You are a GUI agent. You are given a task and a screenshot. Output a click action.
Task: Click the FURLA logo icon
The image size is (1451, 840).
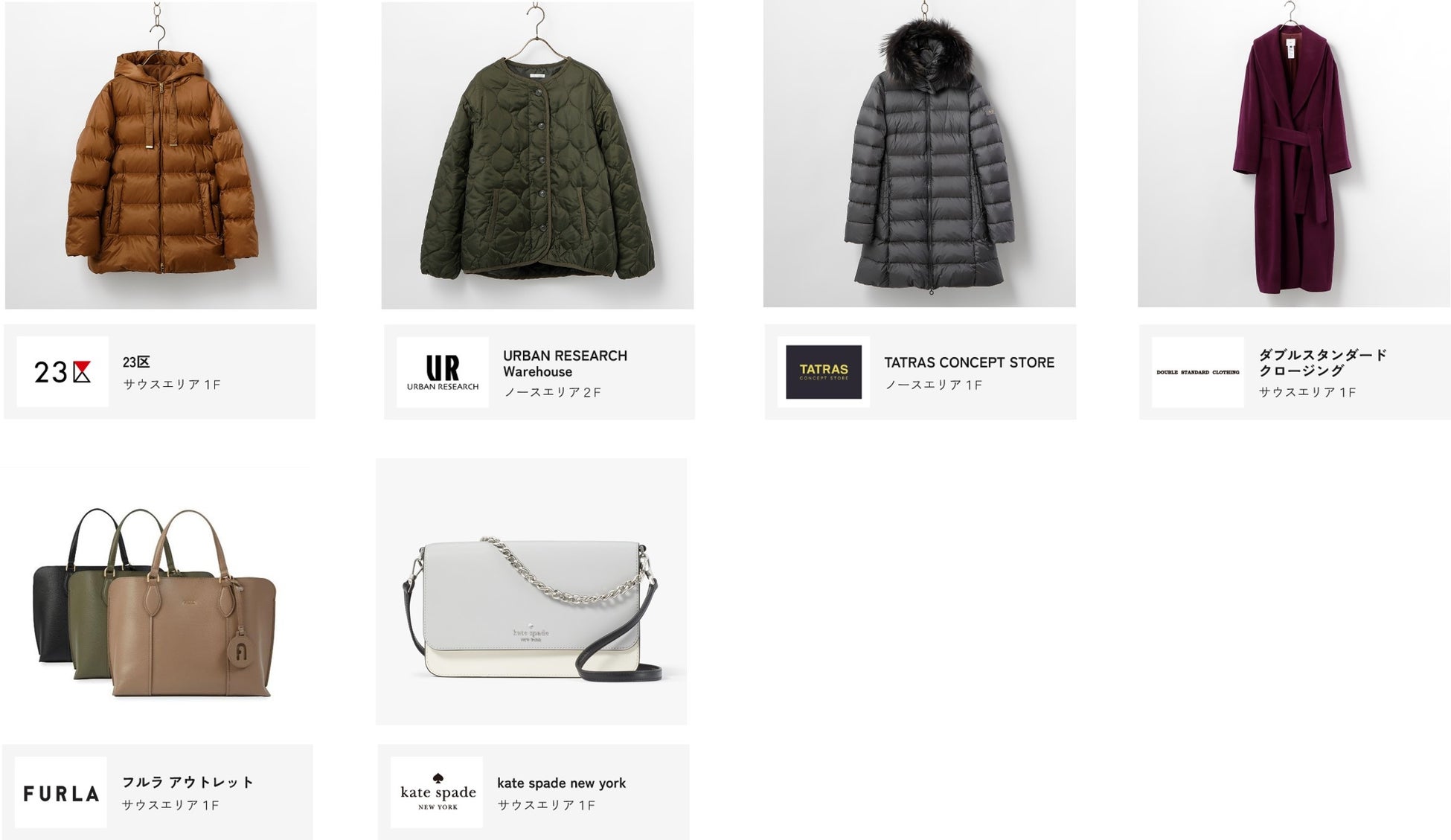pos(61,792)
